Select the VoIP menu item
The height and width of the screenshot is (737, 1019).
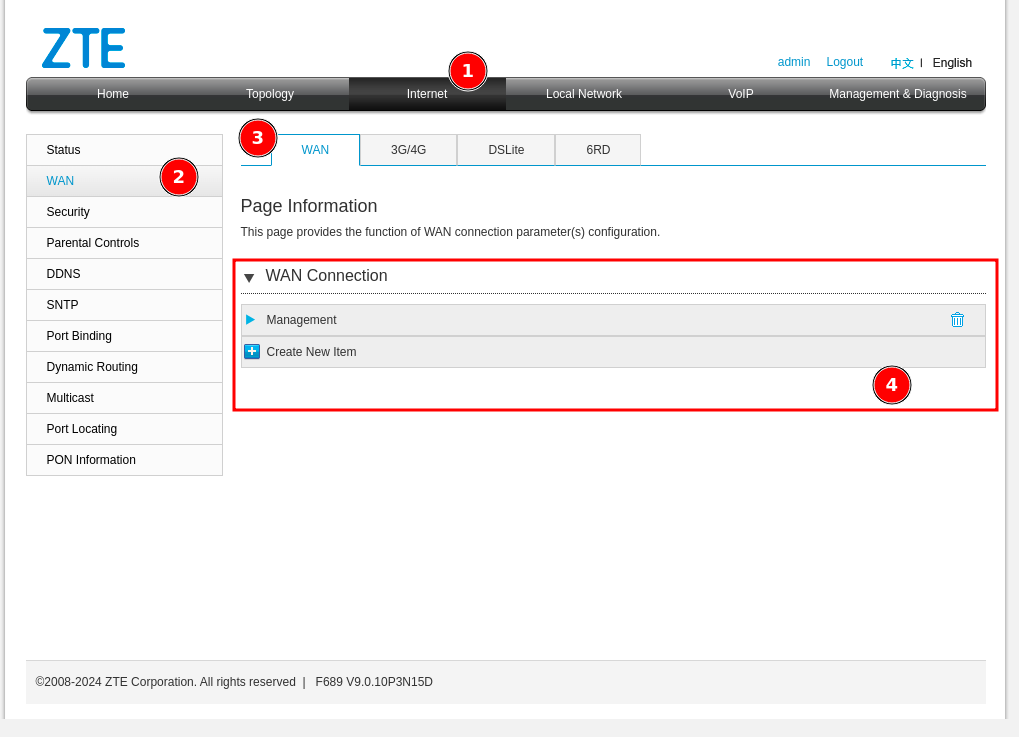click(740, 94)
